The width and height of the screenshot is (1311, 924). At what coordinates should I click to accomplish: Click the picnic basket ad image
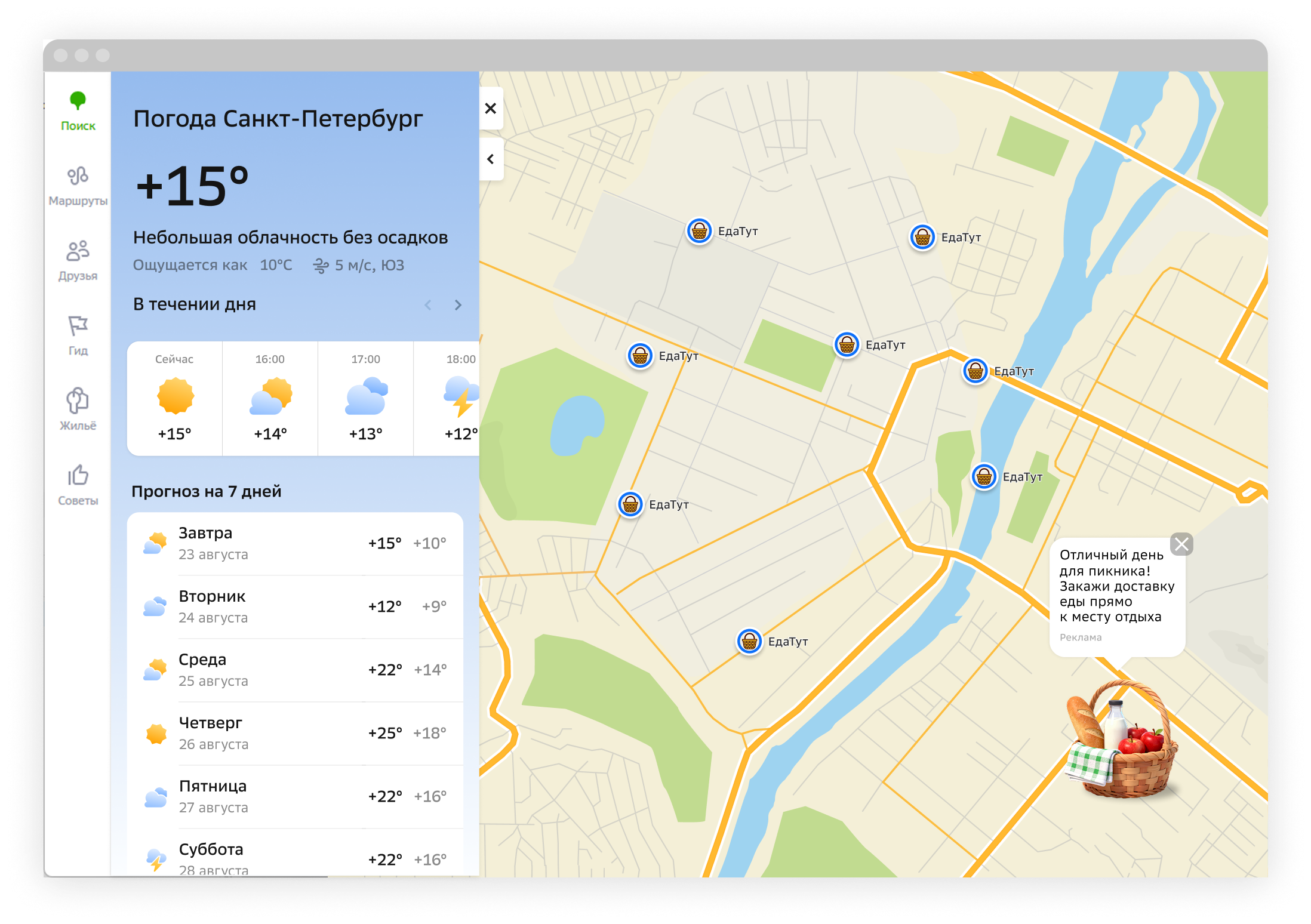(1121, 739)
